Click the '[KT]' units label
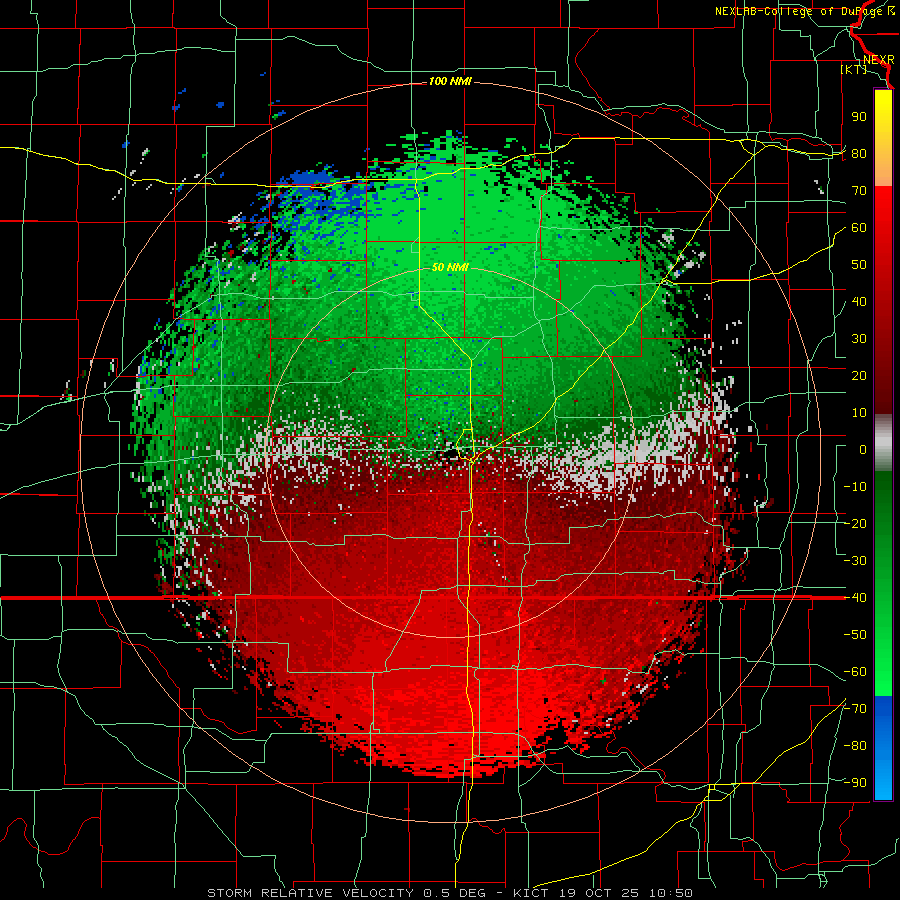Image resolution: width=900 pixels, height=900 pixels. pos(854,69)
